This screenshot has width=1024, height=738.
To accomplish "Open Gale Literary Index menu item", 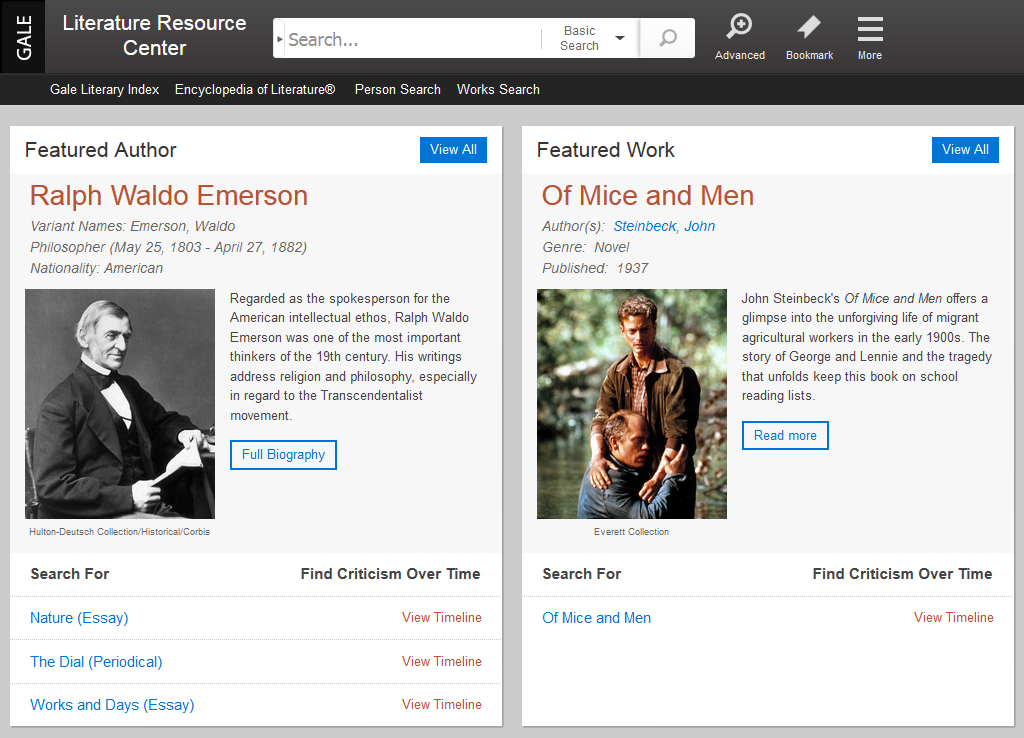I will click(x=105, y=89).
